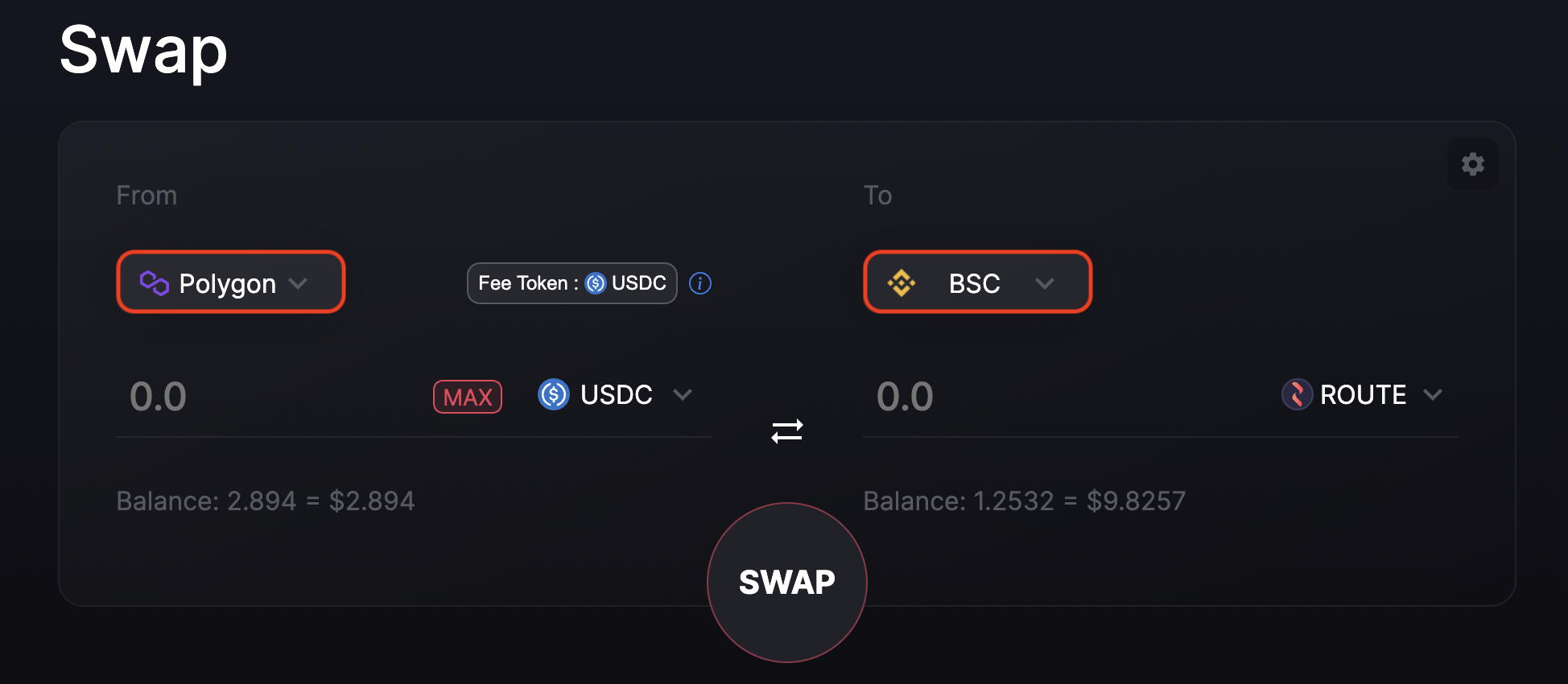
Task: Expand the BSC destination chain dropdown
Action: click(977, 282)
